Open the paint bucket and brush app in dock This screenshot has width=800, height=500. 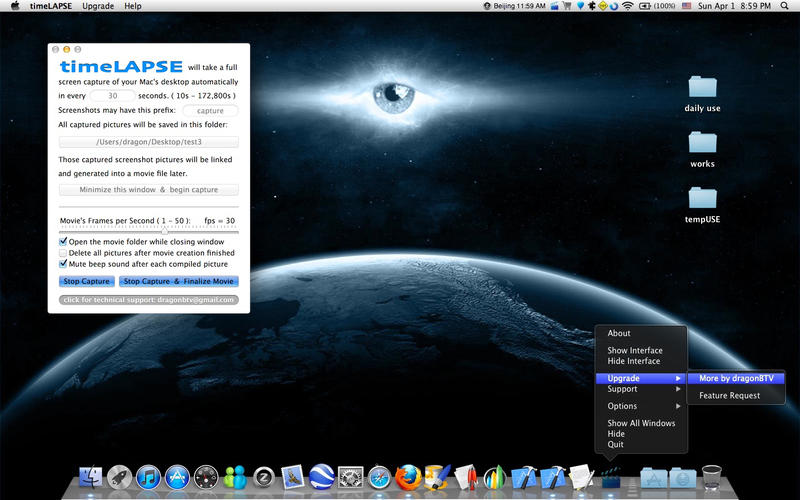tap(437, 477)
